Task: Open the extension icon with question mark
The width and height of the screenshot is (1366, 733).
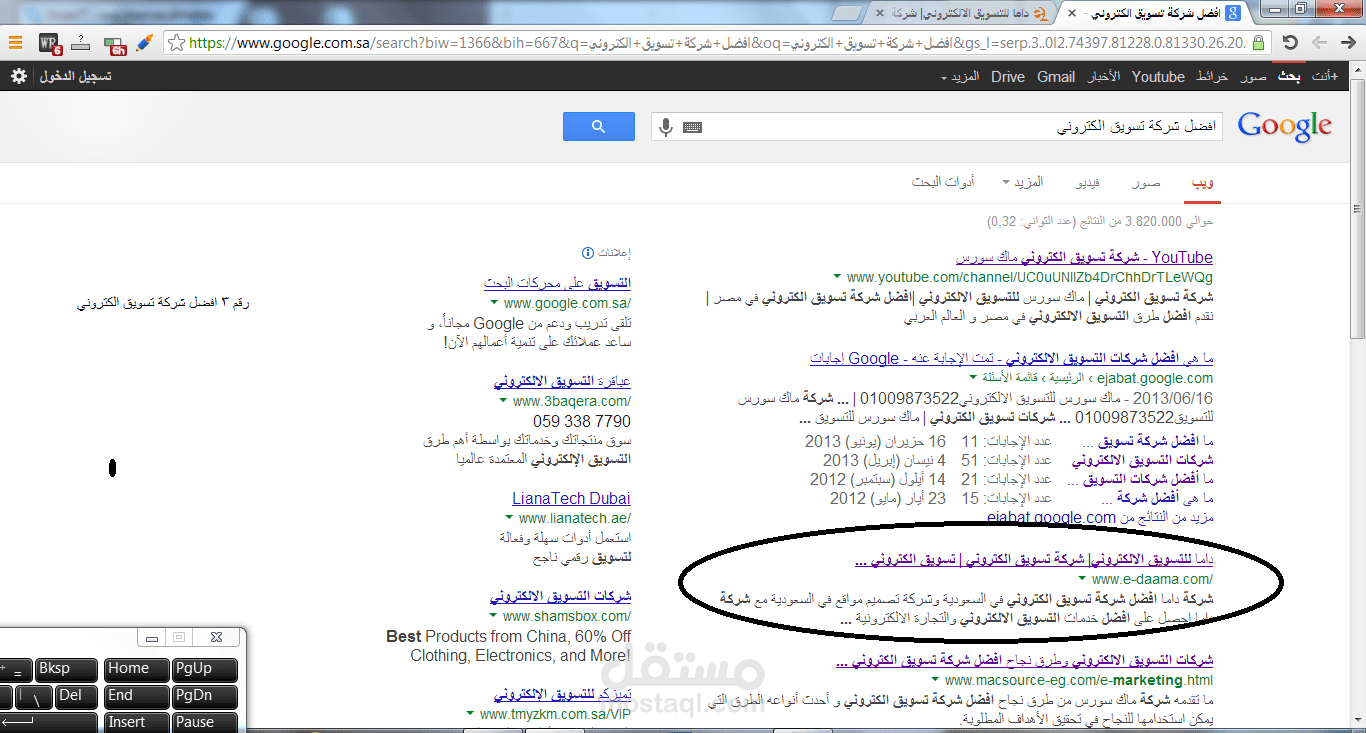Action: [82, 43]
